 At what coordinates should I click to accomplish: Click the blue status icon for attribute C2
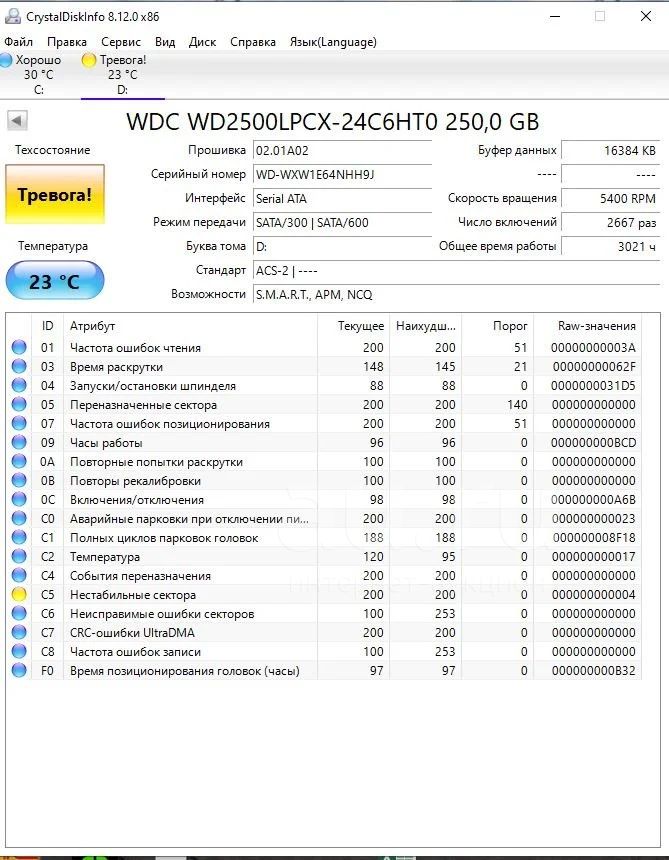pos(19,556)
